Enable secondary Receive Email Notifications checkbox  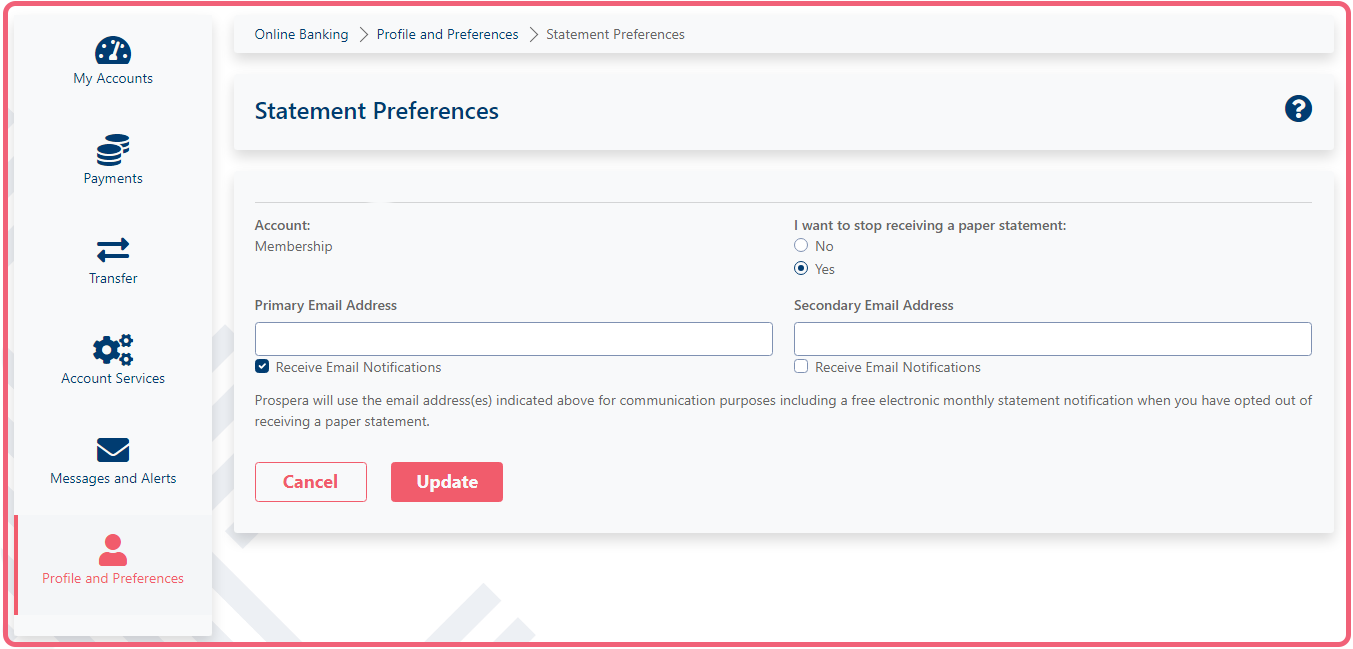(801, 367)
